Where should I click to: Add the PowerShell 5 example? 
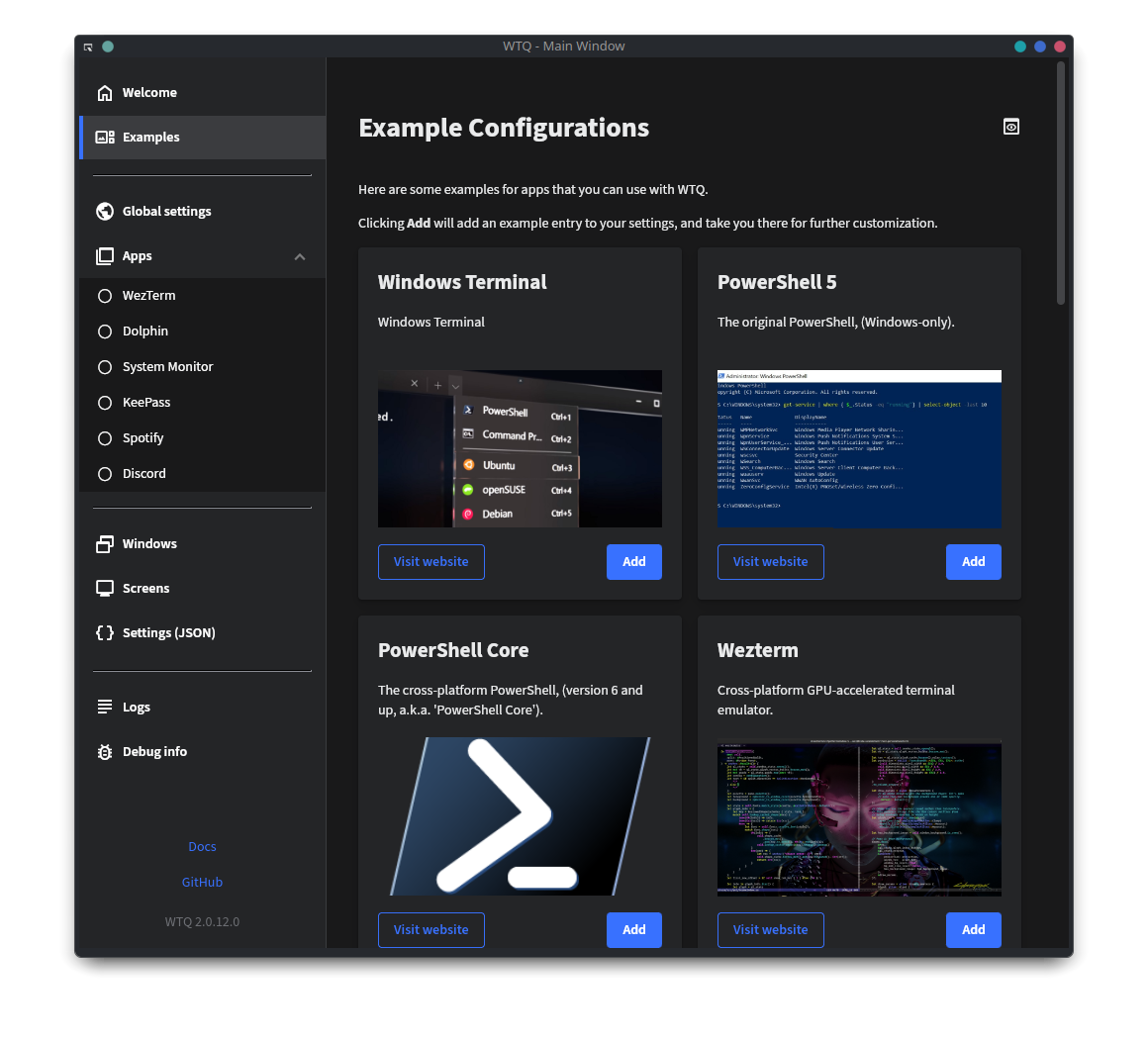[973, 562]
